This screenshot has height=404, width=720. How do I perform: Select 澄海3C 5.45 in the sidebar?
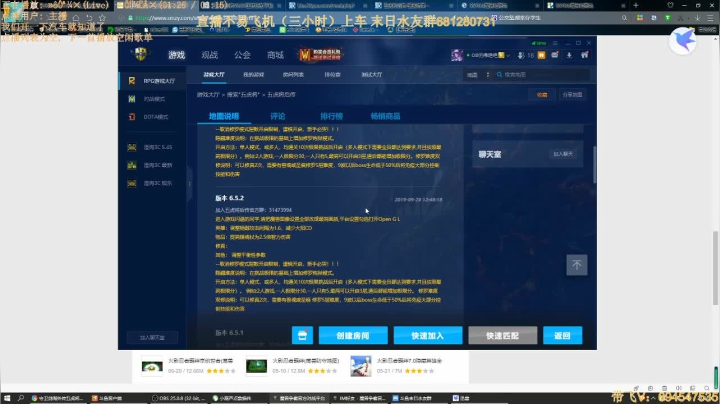tap(152, 147)
